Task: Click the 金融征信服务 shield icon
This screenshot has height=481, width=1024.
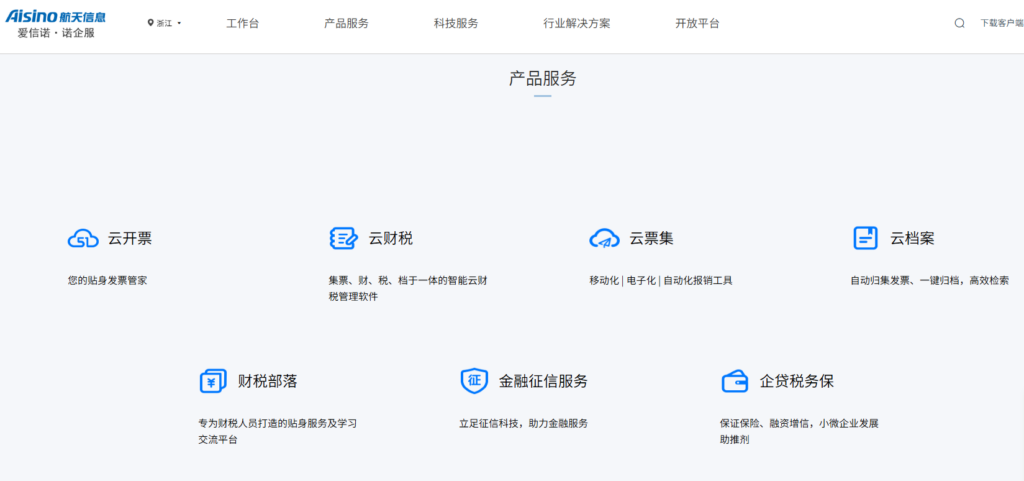Action: coord(474,381)
